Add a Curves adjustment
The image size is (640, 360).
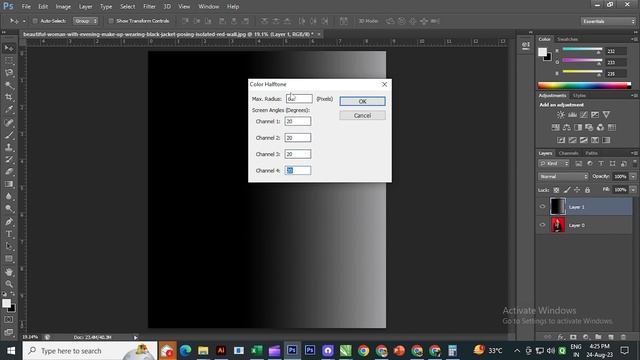tap(584, 115)
